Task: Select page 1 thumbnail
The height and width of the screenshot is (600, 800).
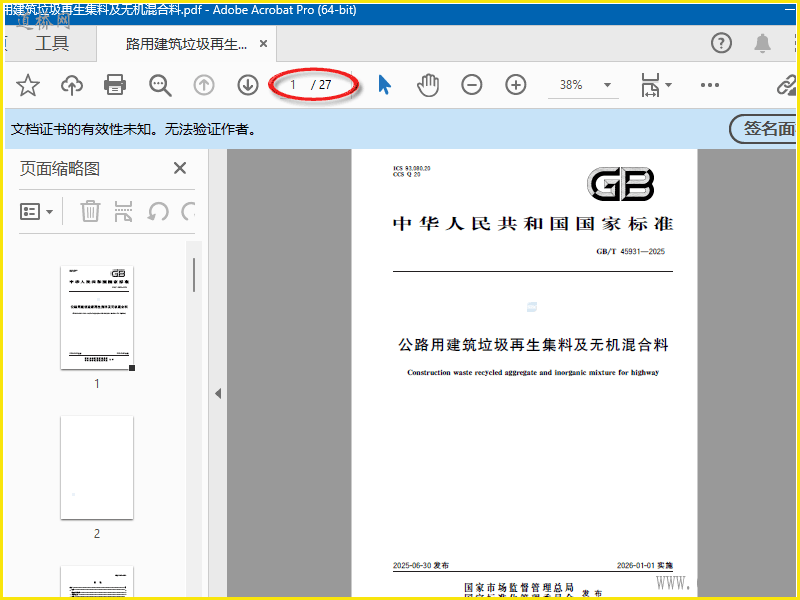Action: tap(97, 317)
